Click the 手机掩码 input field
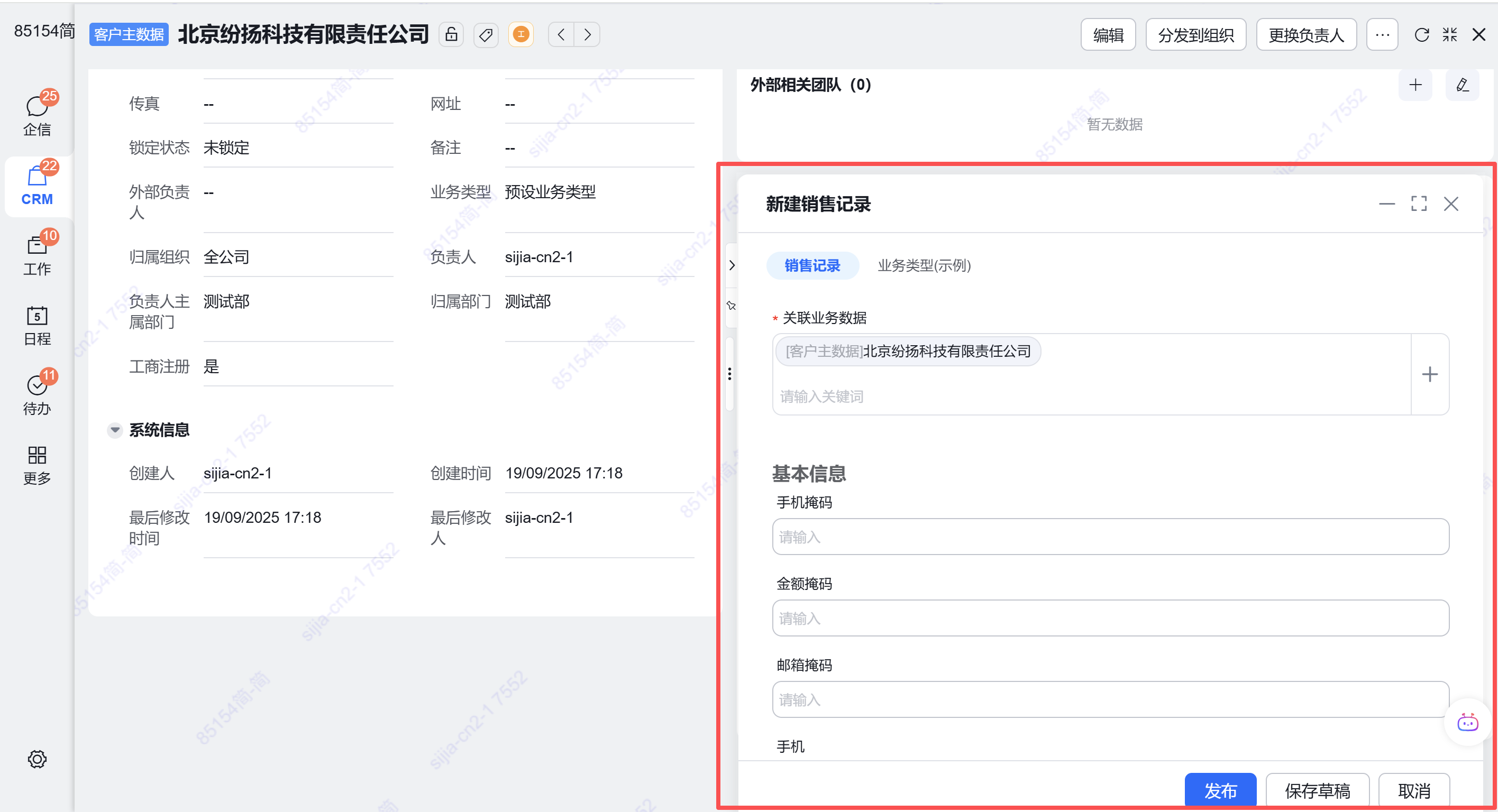This screenshot has height=812, width=1498. [1110, 537]
